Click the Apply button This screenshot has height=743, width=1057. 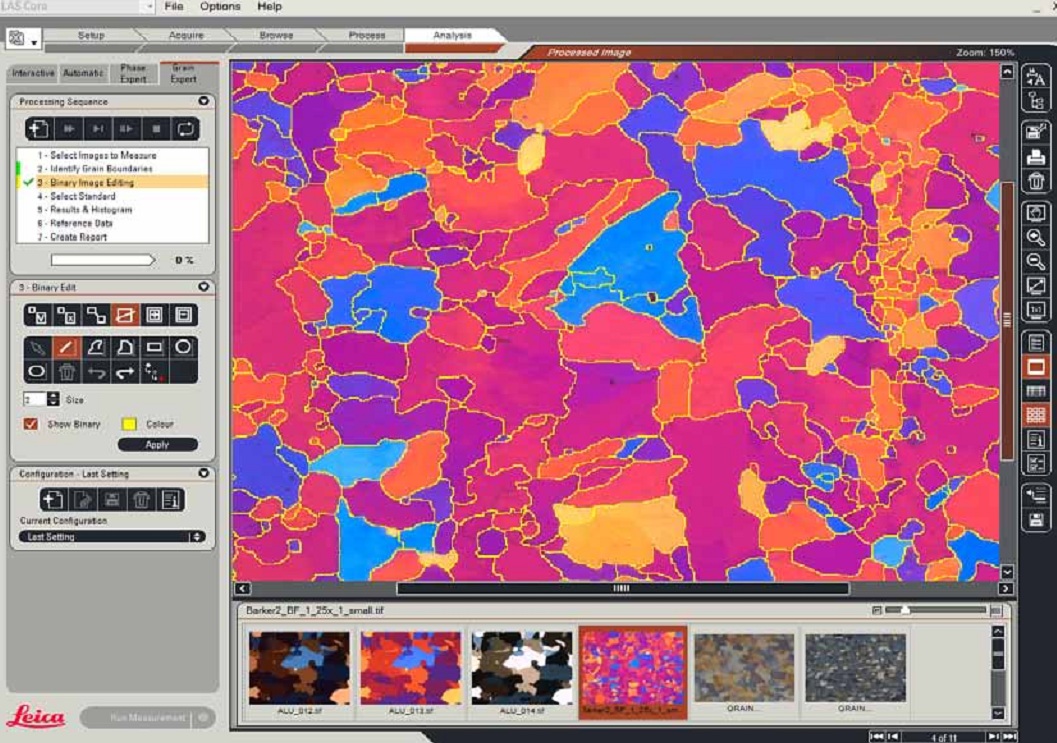157,445
